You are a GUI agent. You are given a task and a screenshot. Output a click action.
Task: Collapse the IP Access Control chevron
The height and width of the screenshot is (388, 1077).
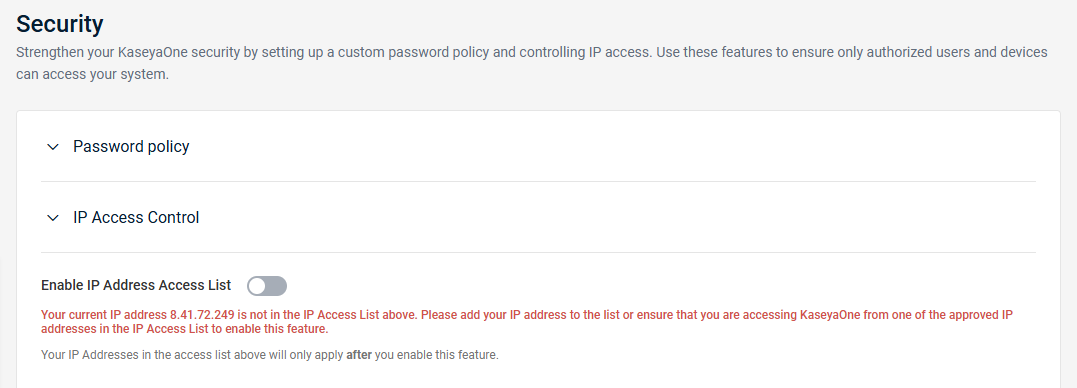(x=53, y=218)
